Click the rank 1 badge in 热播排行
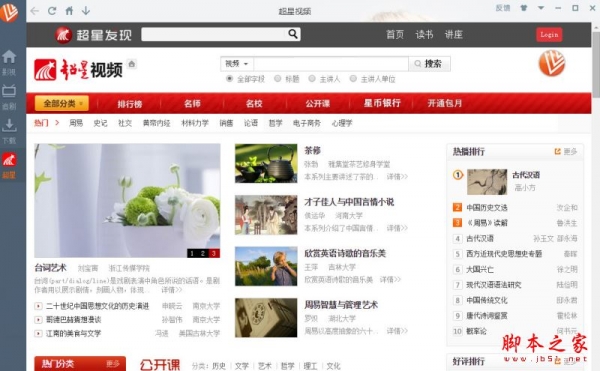The height and width of the screenshot is (371, 600). click(x=458, y=175)
